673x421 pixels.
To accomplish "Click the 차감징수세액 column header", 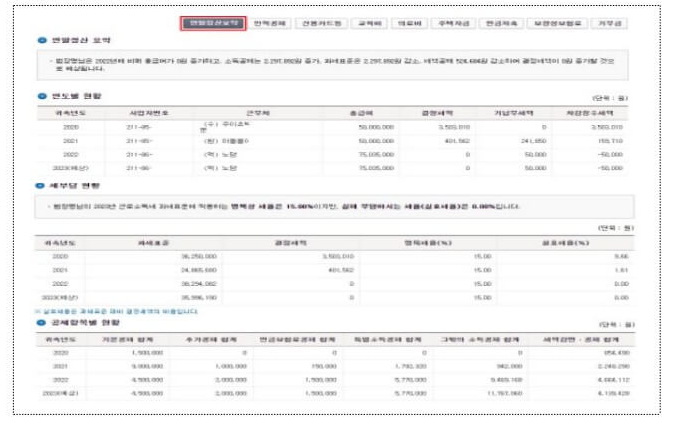I will coord(589,113).
